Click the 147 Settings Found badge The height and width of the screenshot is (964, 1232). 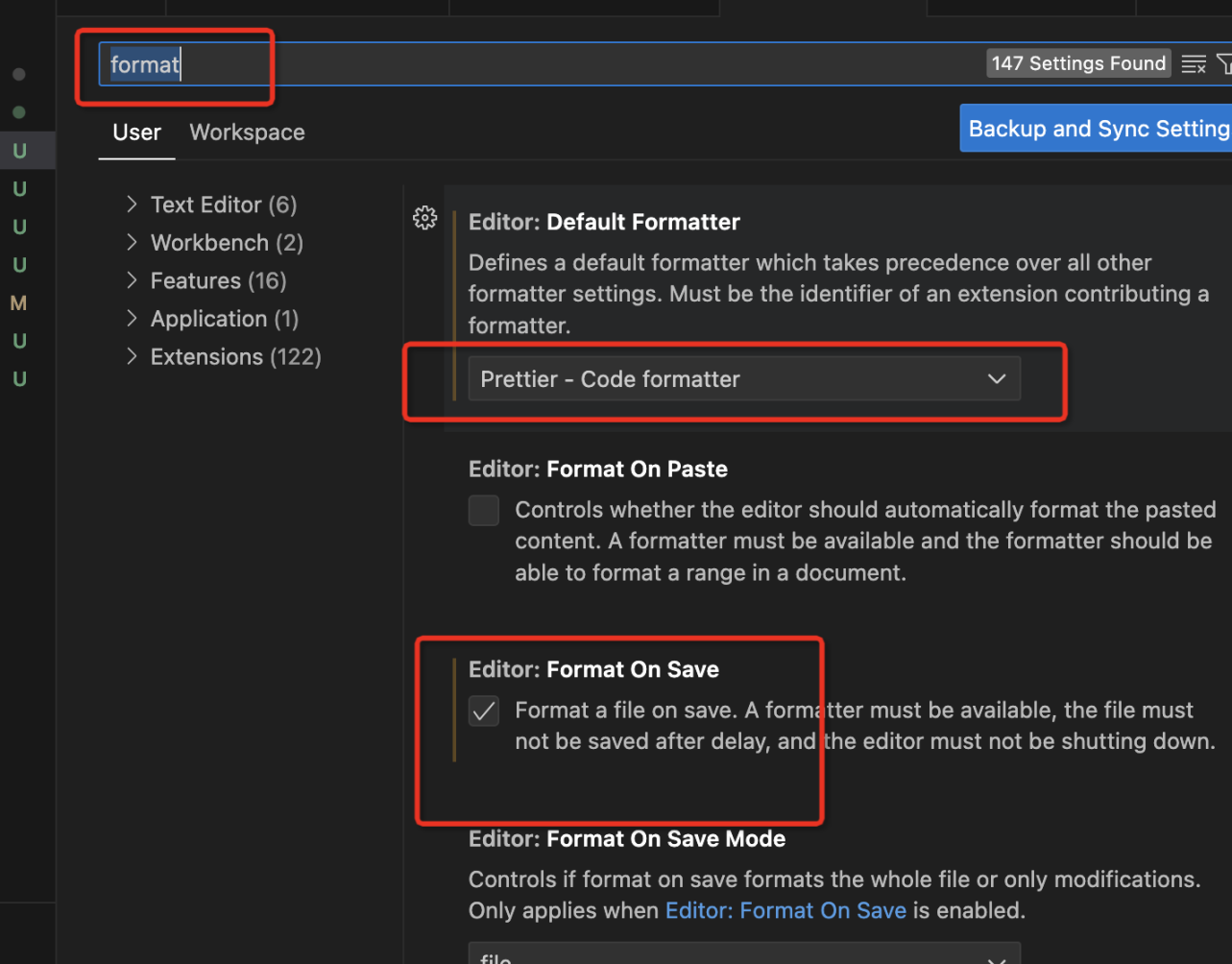point(1078,63)
